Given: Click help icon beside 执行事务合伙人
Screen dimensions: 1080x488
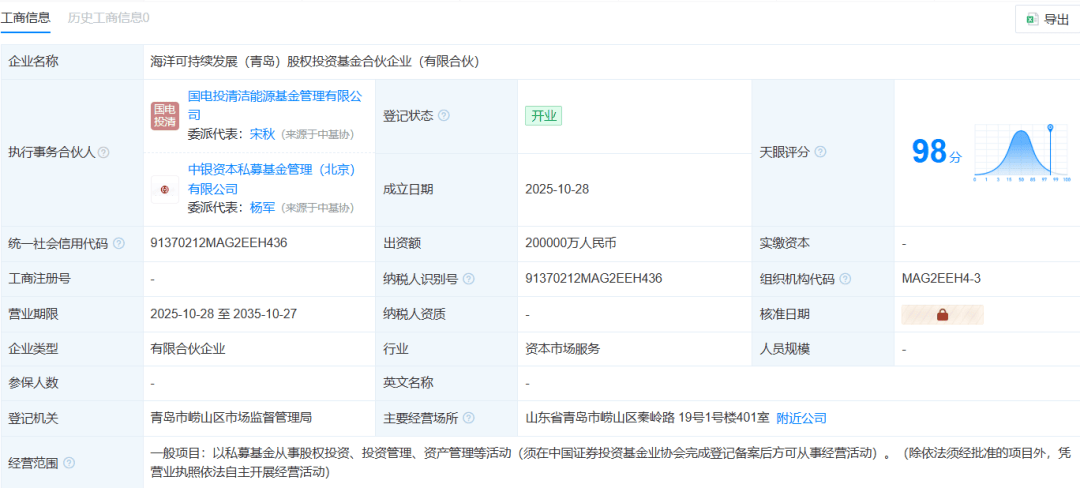Looking at the screenshot, I should coord(104,153).
